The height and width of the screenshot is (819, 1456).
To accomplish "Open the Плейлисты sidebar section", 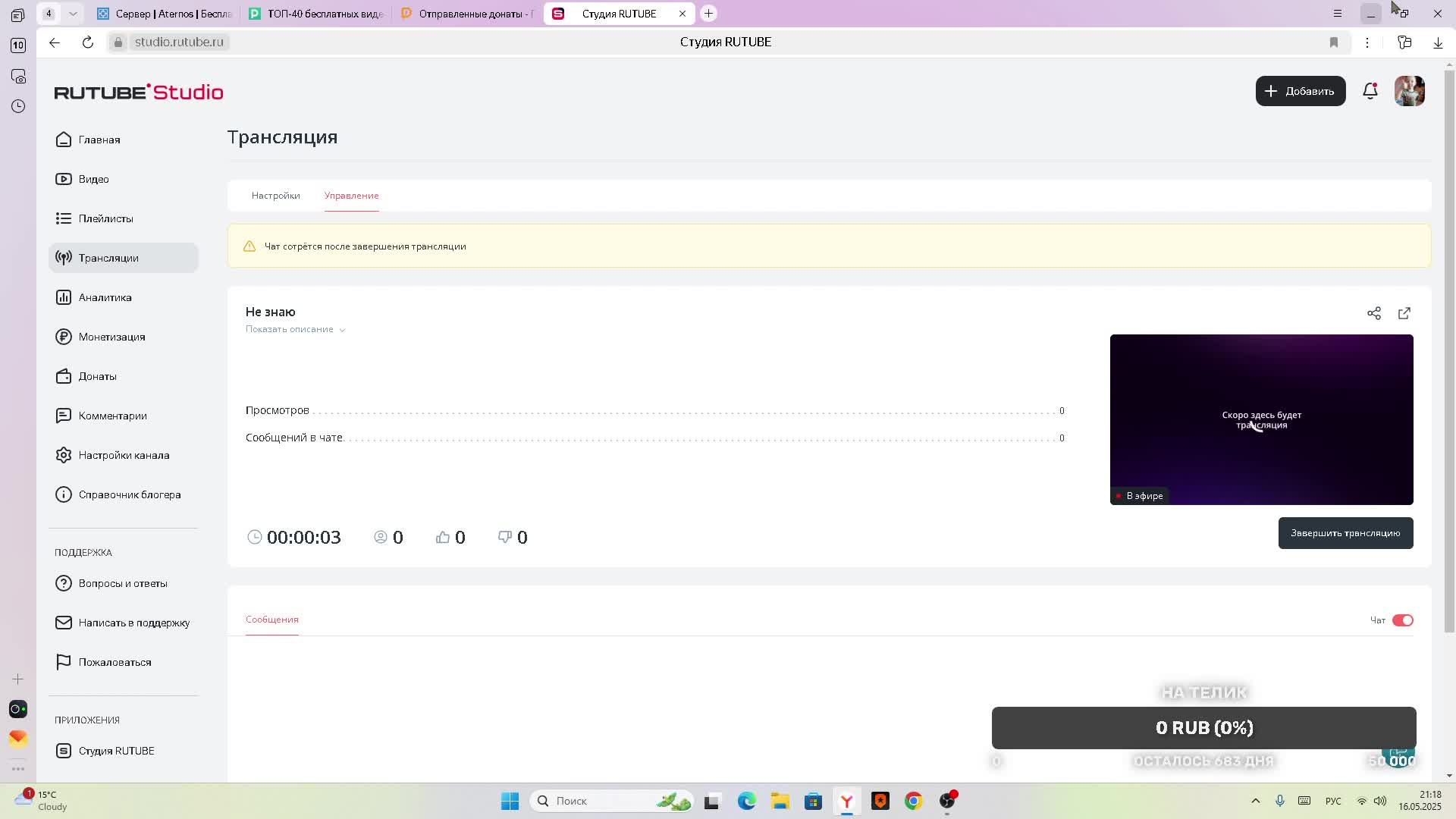I will click(x=124, y=218).
